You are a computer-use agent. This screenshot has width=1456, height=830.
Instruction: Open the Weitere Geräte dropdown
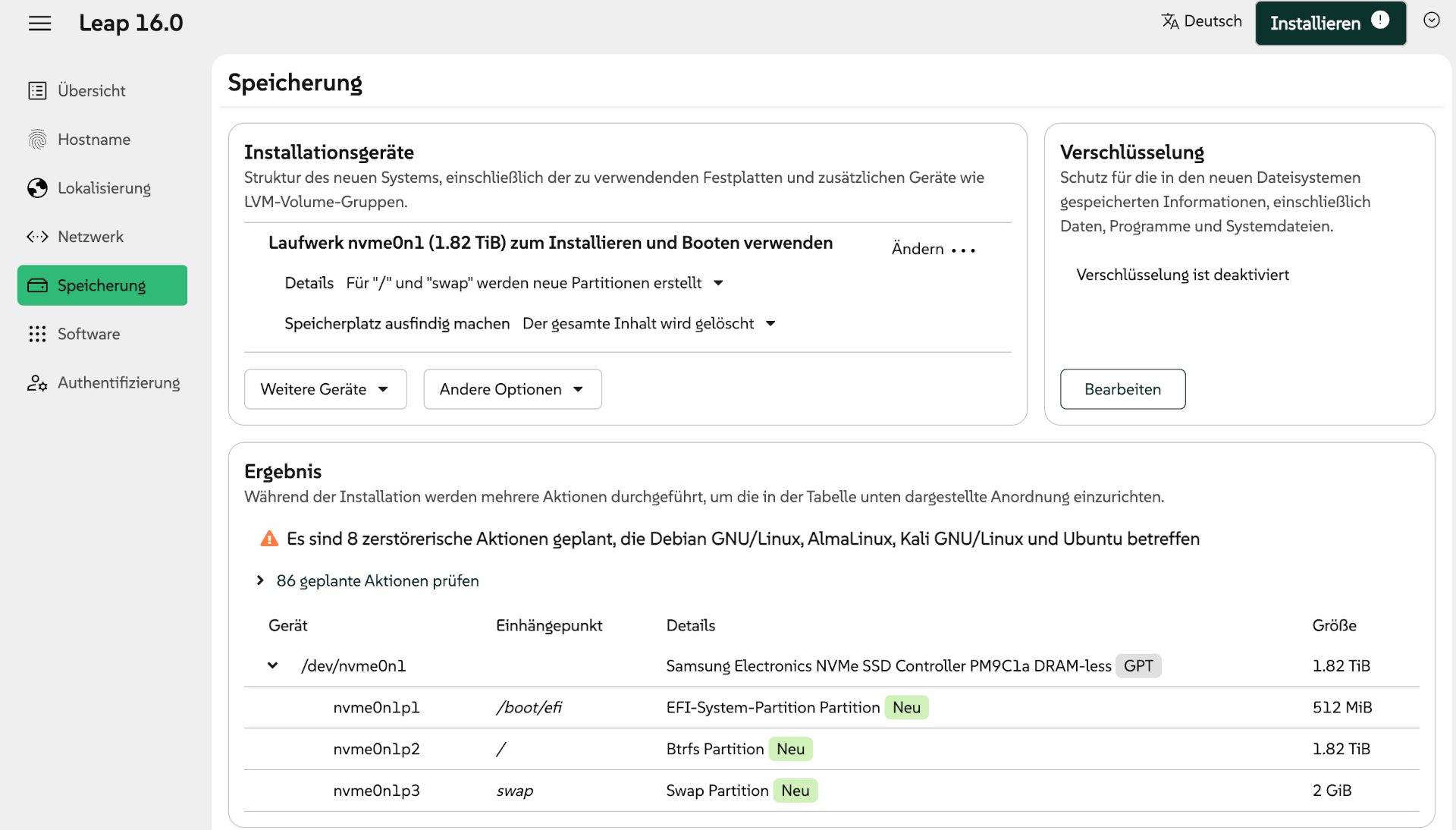click(x=325, y=389)
